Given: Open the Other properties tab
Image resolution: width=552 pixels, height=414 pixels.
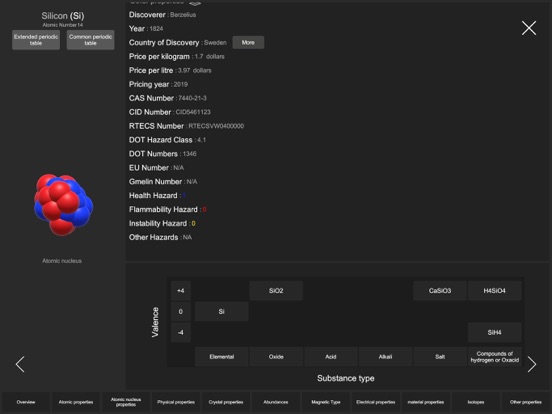Looking at the screenshot, I should [526, 402].
